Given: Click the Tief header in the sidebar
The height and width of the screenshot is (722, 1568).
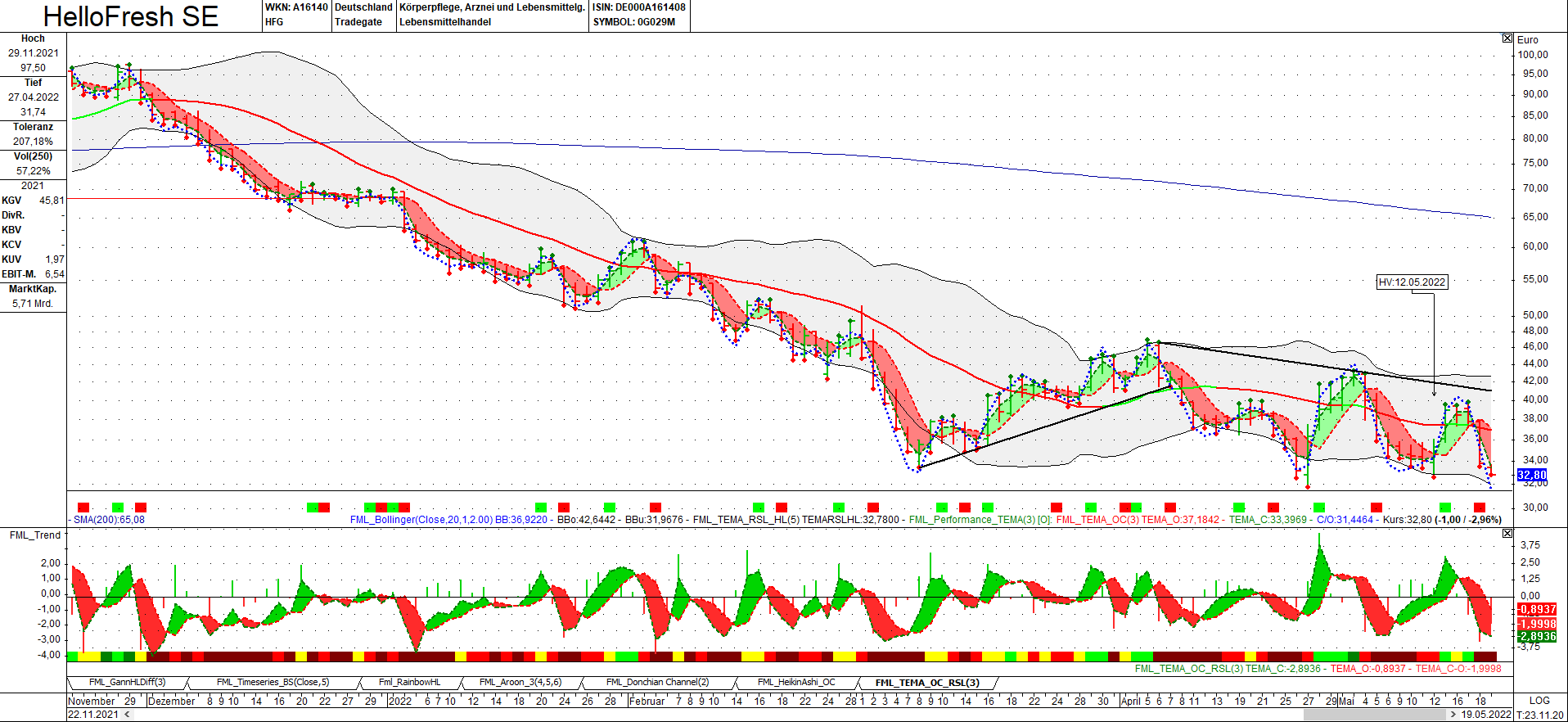Looking at the screenshot, I should pos(33,83).
